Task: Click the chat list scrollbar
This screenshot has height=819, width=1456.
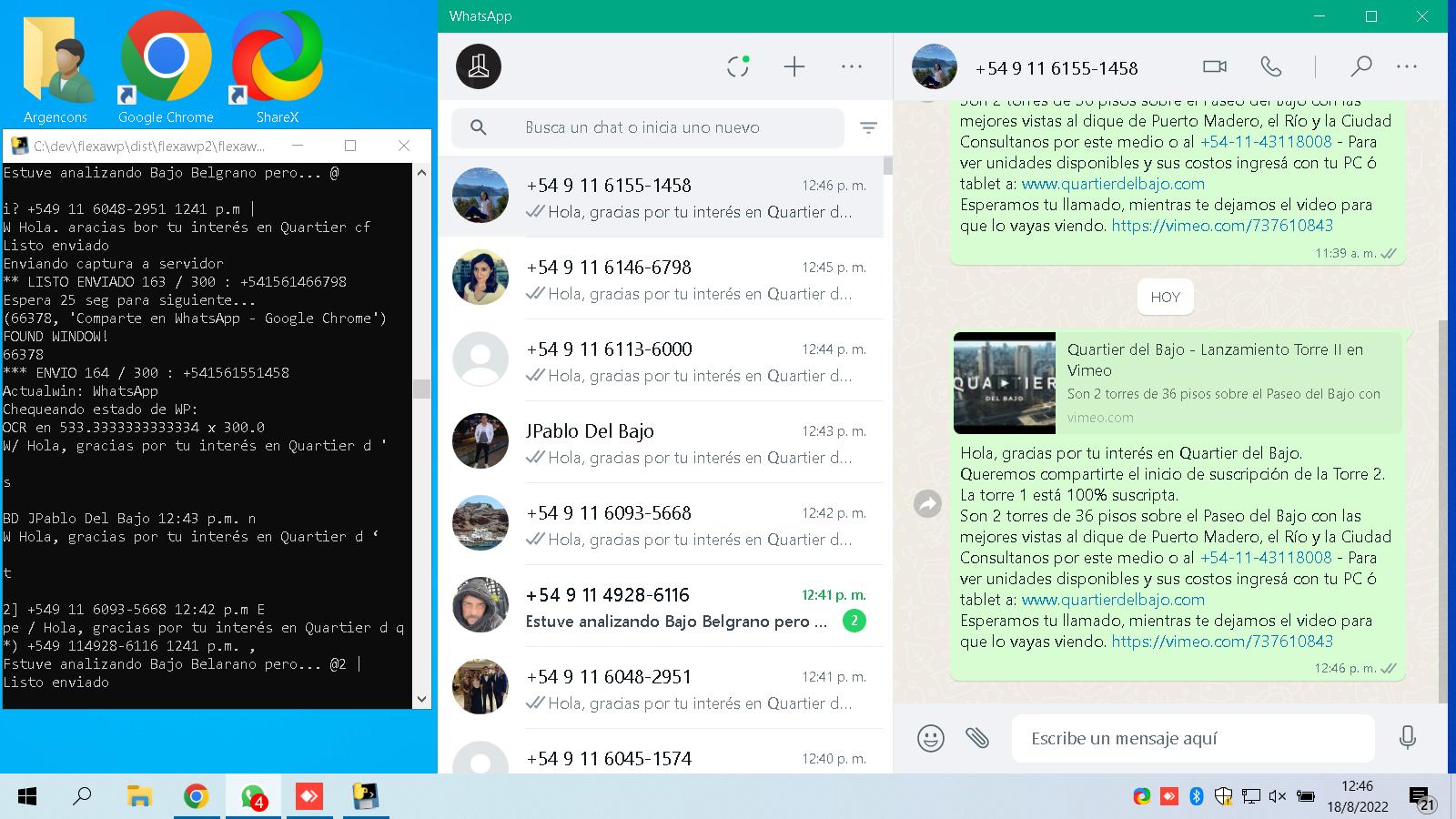Action: 887,166
